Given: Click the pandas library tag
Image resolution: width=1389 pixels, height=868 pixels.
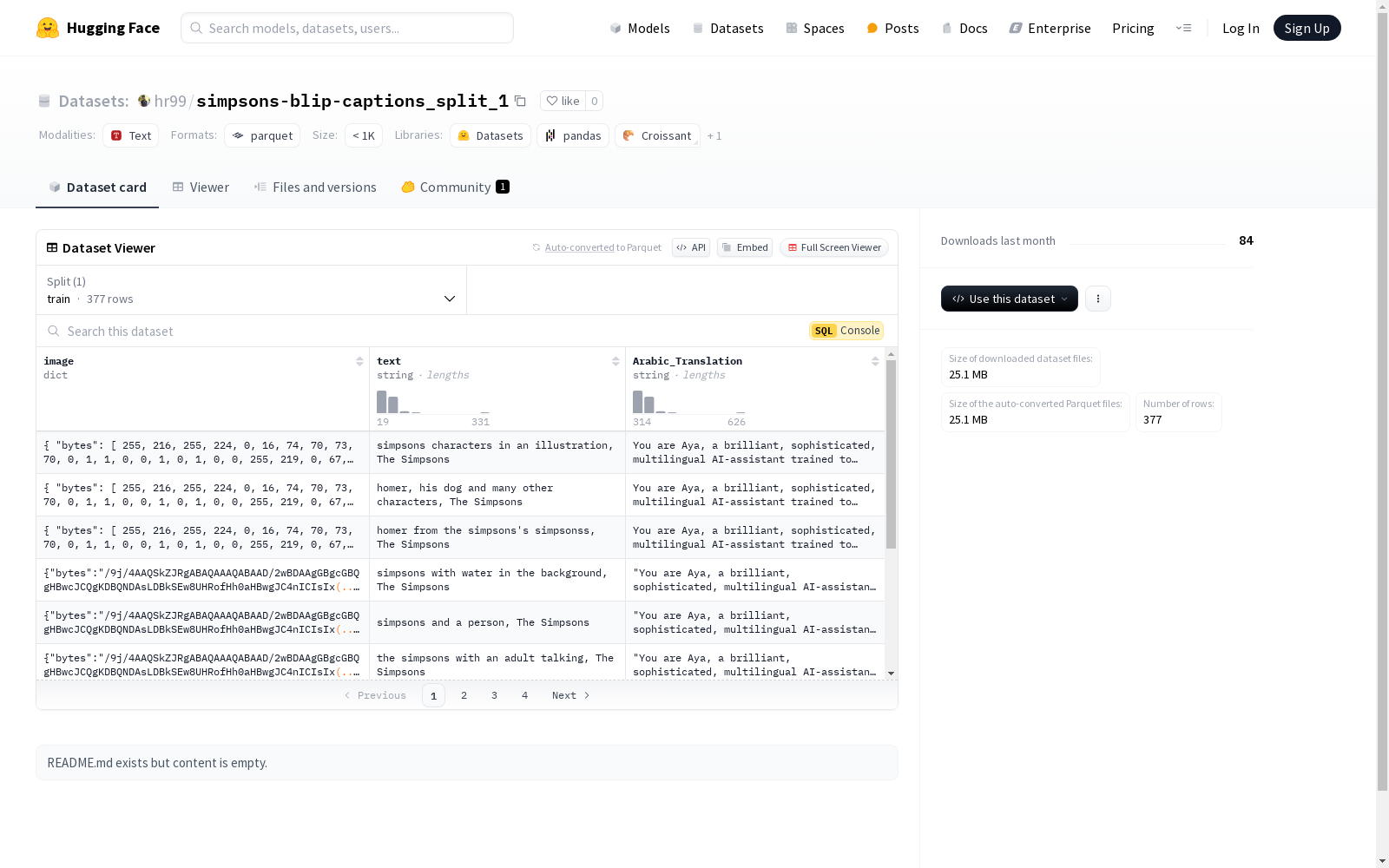Looking at the screenshot, I should pos(573,135).
